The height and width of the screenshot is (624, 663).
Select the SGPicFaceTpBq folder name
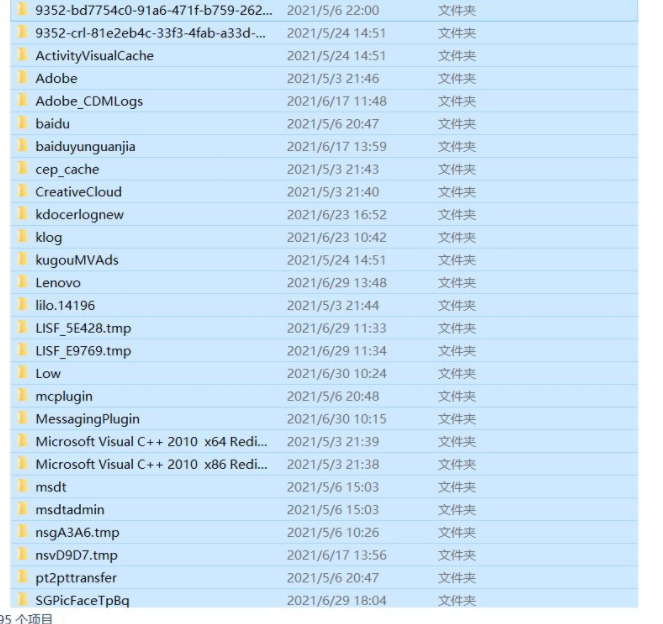[x=82, y=600]
